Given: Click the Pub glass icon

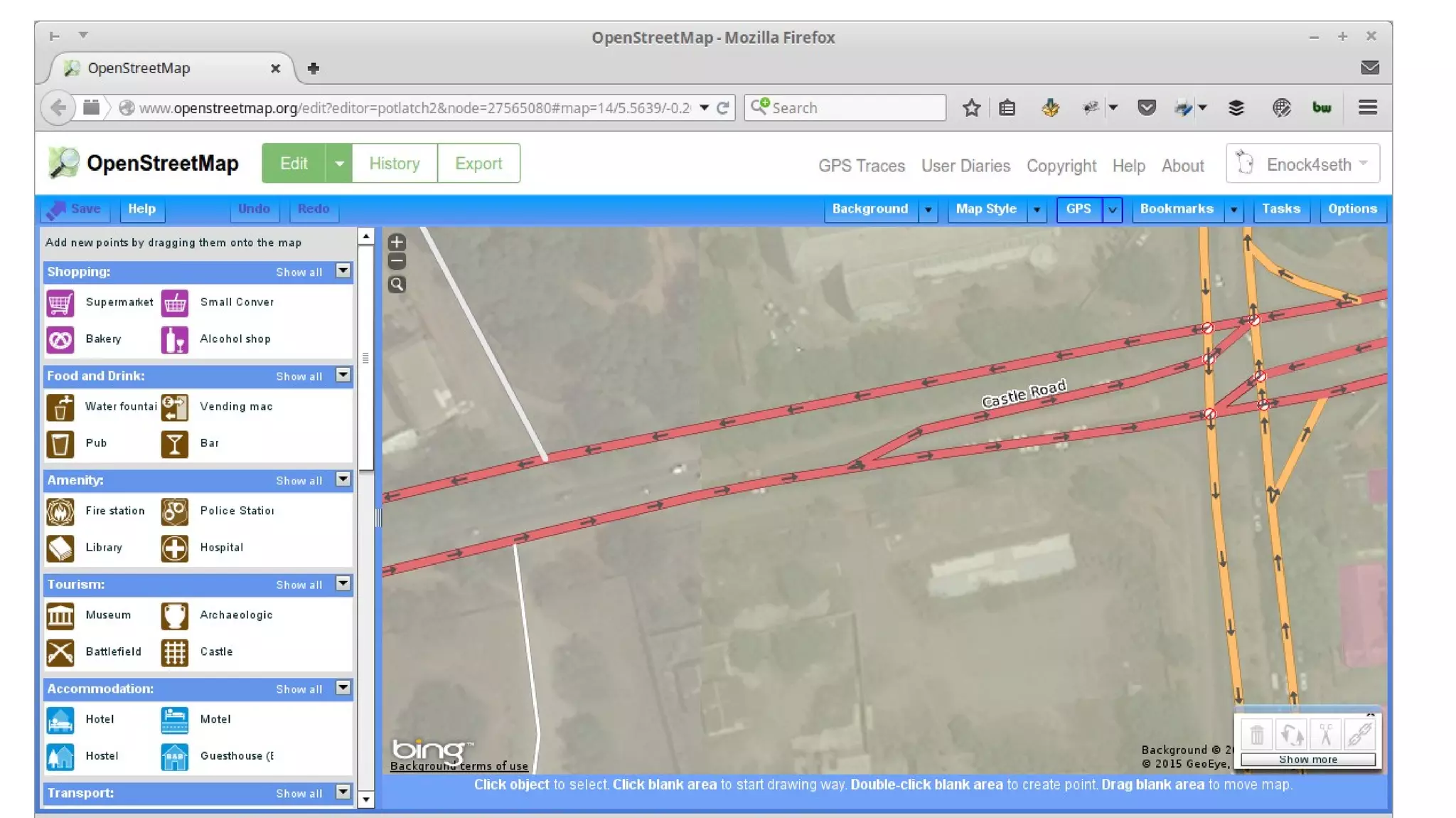Looking at the screenshot, I should [60, 444].
